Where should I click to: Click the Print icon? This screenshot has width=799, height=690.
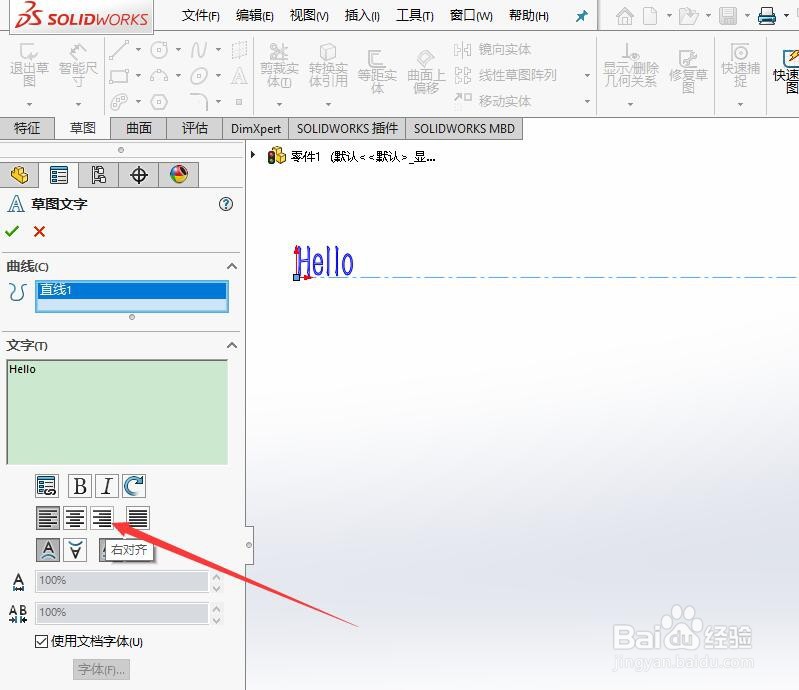click(766, 16)
